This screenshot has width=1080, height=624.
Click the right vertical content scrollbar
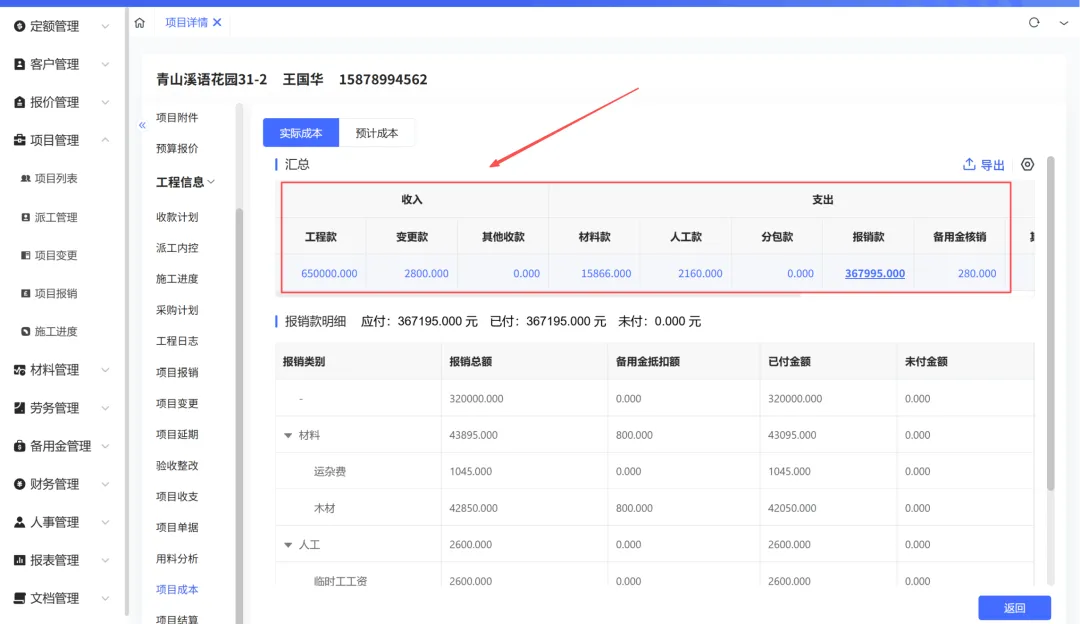pos(1050,324)
